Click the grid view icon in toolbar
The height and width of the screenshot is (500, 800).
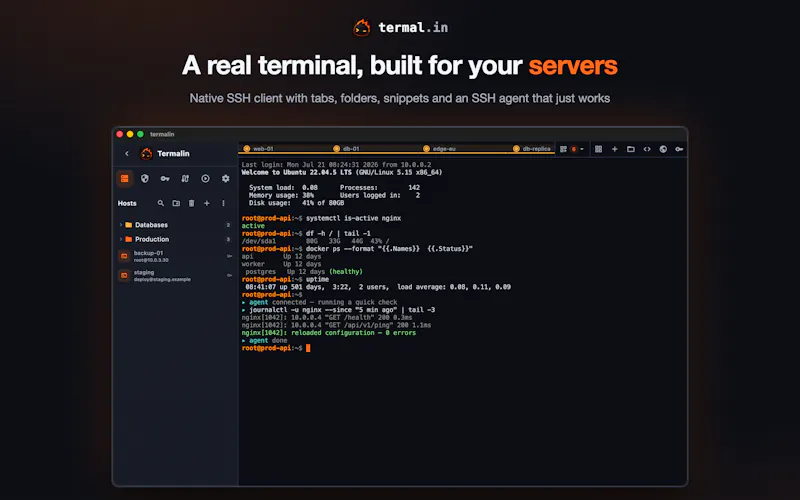(x=598, y=149)
